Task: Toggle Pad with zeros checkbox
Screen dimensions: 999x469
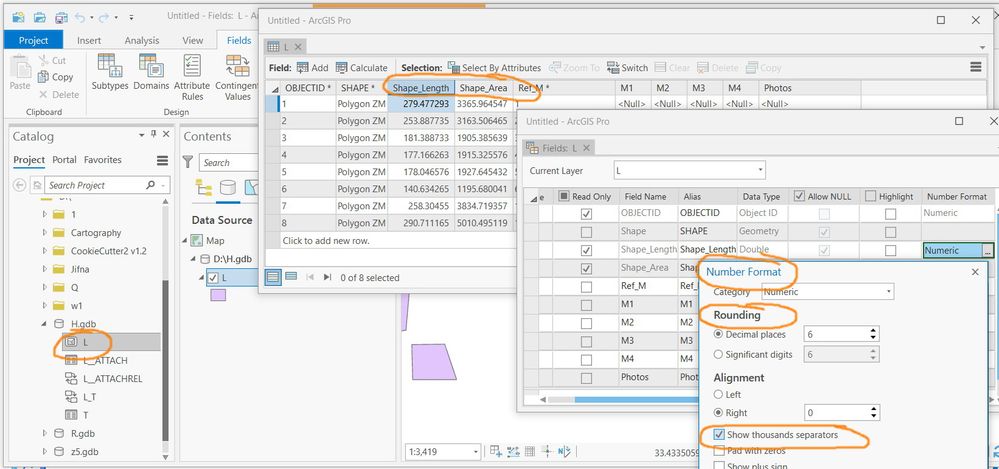Action: click(719, 451)
